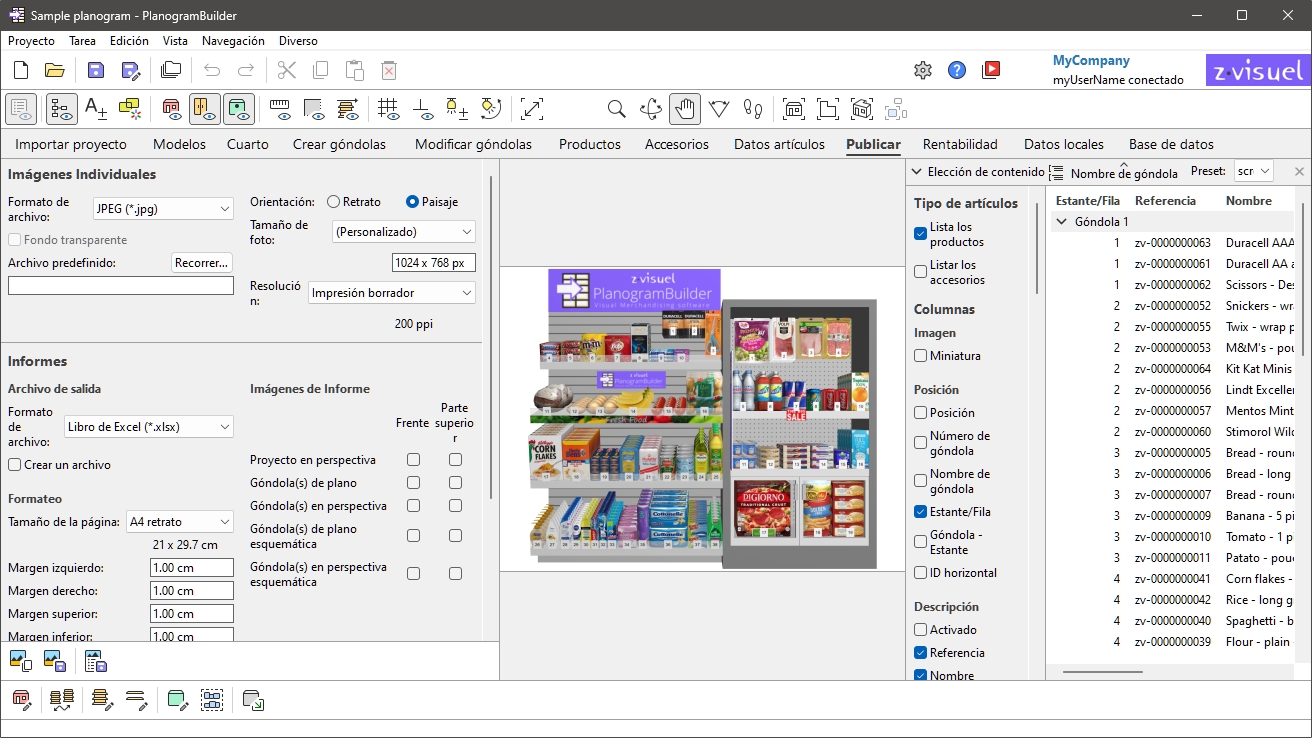1312x738 pixels.
Task: Click the edit shelves pencil icon
Action: (102, 699)
